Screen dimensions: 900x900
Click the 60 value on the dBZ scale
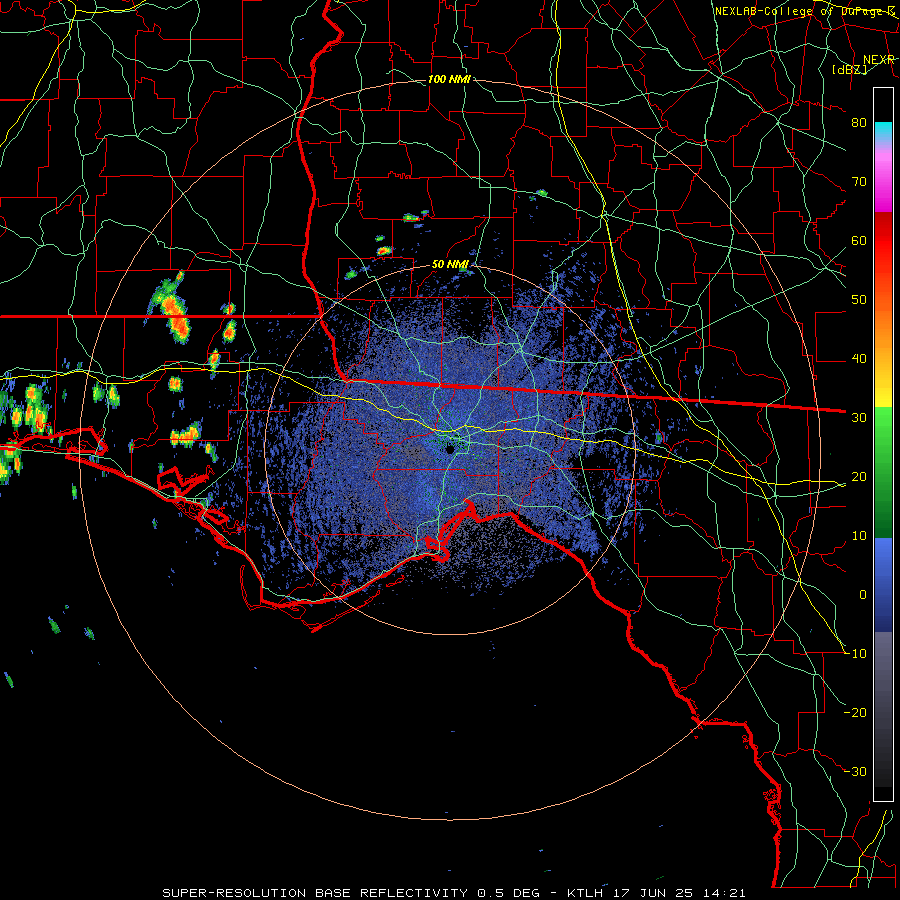click(x=859, y=240)
